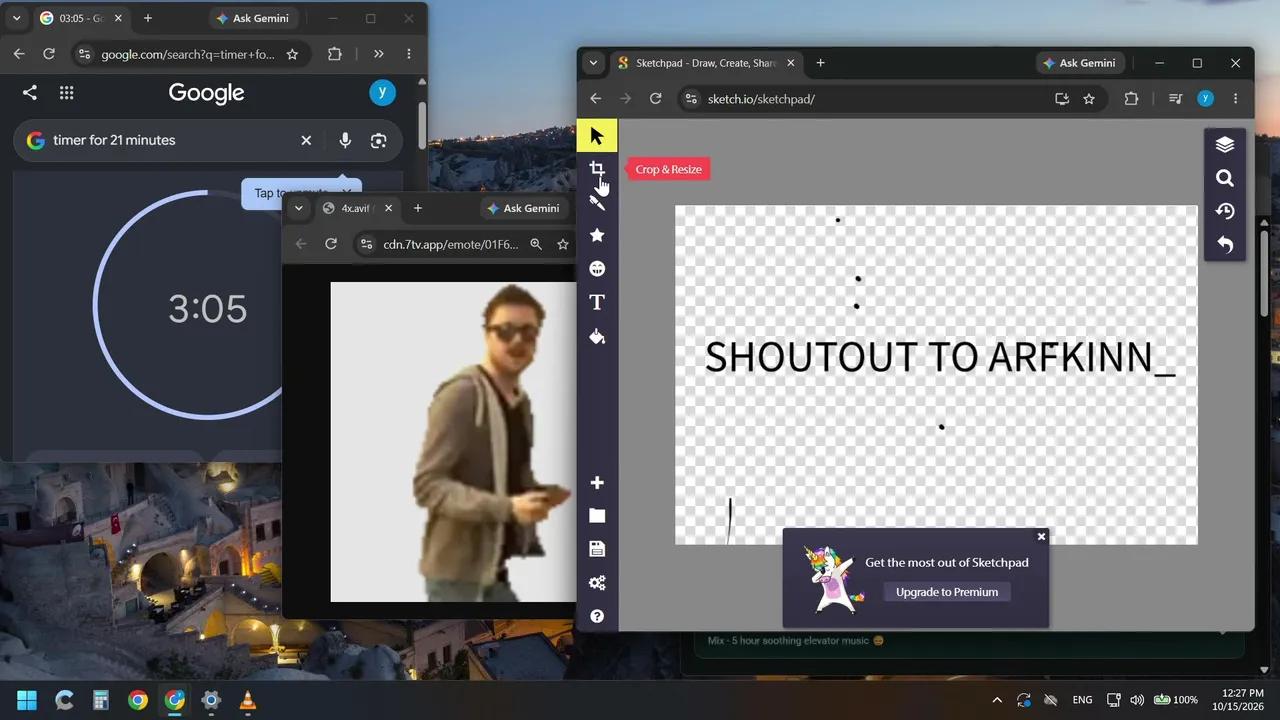Screen dimensions: 1280x720
Task: Bookmark the Sketchpad page with star
Action: (x=1089, y=99)
